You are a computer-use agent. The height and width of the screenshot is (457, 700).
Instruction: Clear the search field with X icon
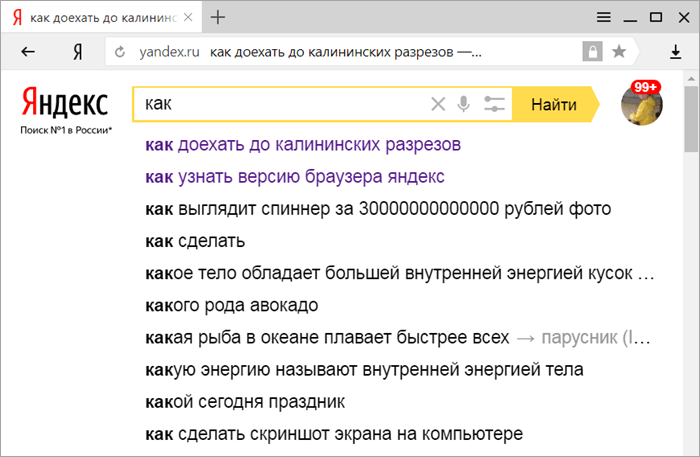438,104
